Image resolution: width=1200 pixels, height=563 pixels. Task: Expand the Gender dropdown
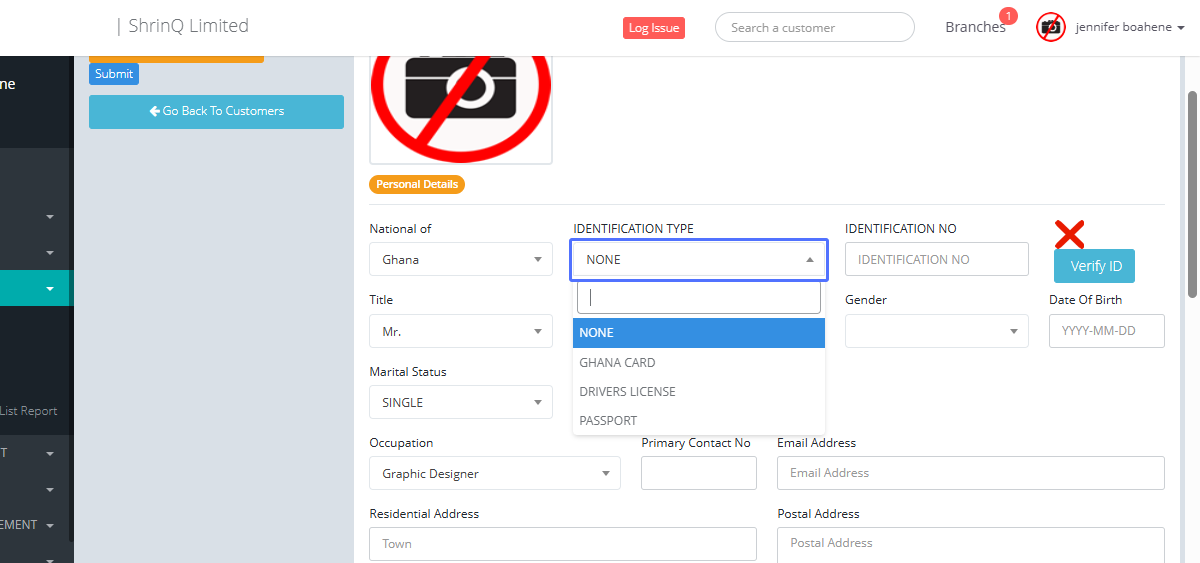click(x=936, y=331)
